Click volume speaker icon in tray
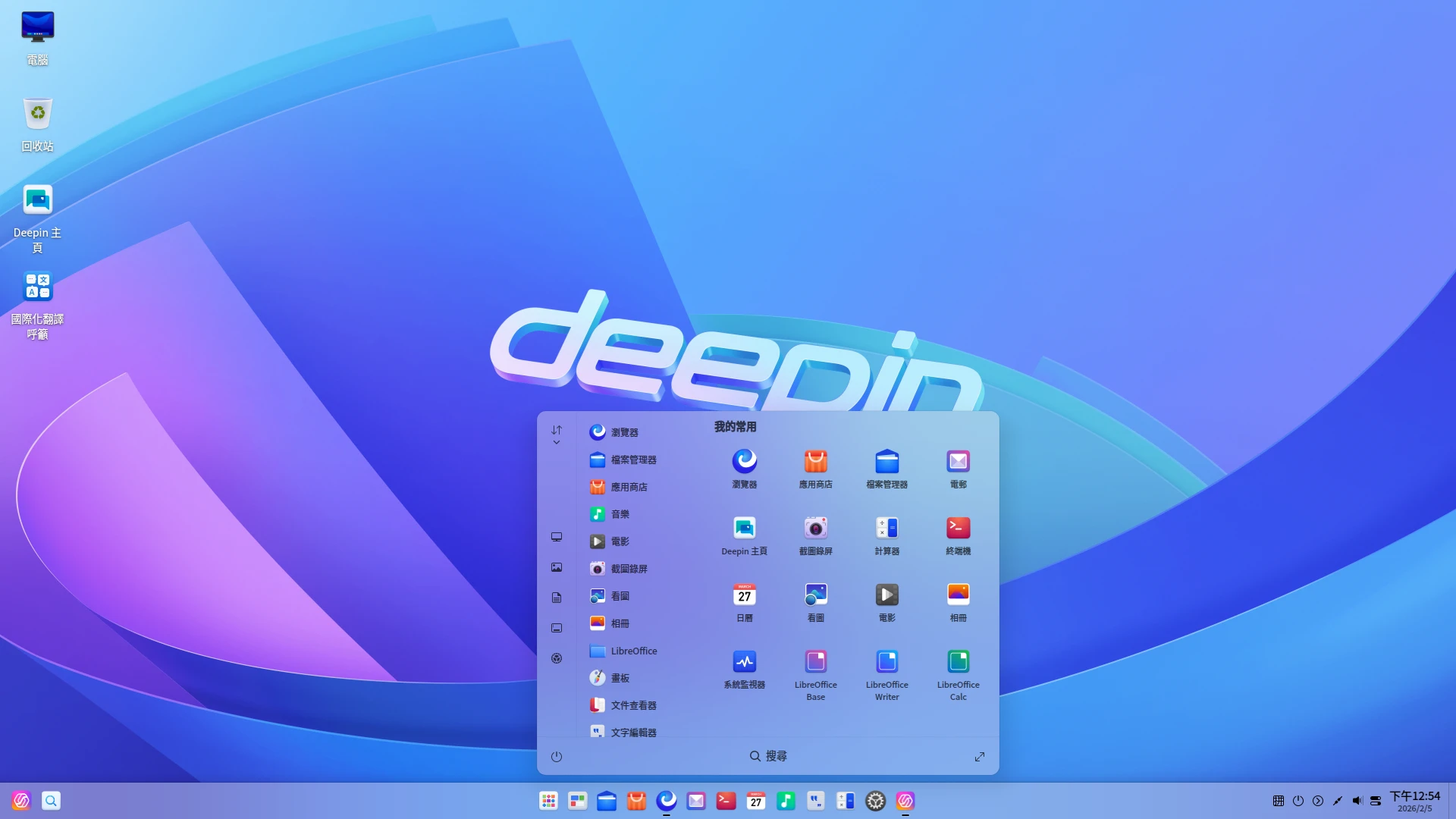1456x819 pixels. (1357, 801)
